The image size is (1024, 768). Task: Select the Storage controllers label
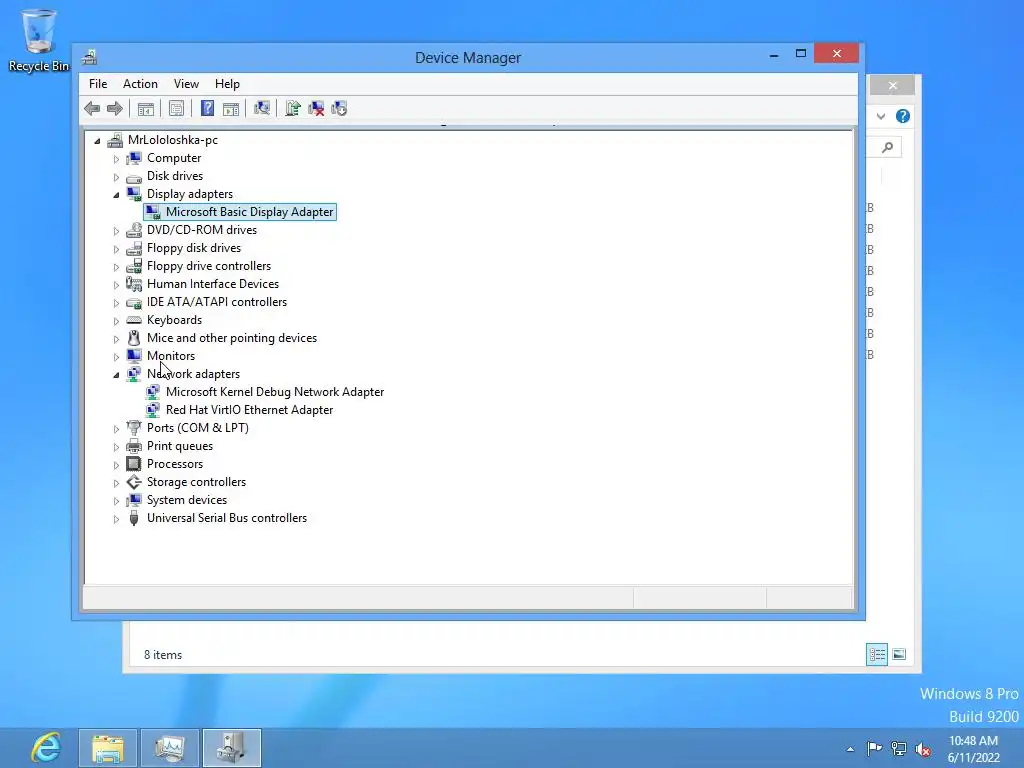[197, 481]
